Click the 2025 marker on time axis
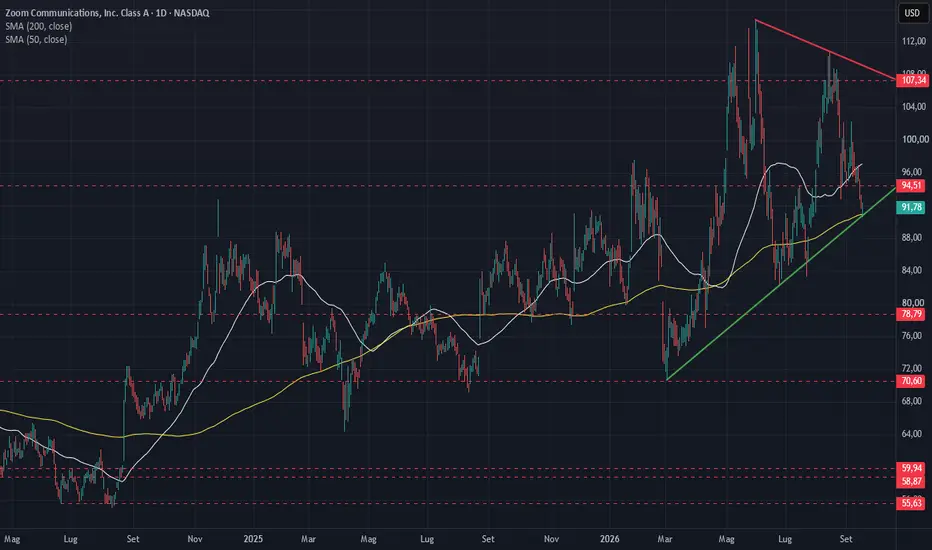932x550 pixels. 253,539
